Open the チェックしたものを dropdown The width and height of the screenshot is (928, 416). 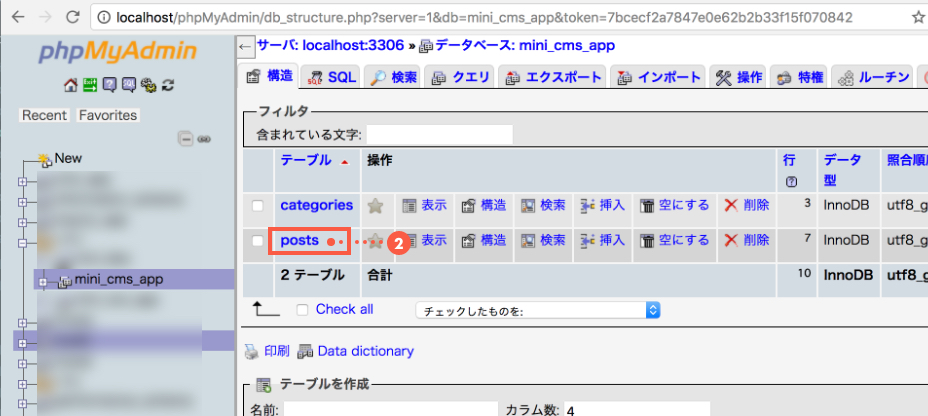click(x=538, y=310)
